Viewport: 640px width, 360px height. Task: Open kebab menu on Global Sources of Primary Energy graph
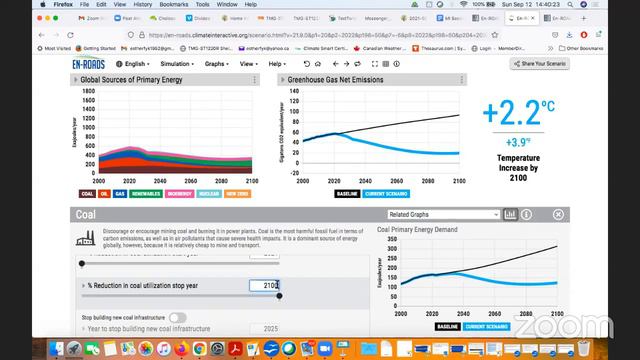tap(254, 80)
